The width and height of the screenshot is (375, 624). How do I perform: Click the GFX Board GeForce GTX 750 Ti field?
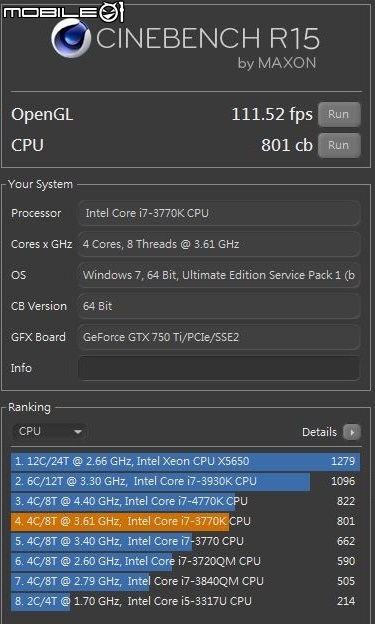[x=219, y=337]
